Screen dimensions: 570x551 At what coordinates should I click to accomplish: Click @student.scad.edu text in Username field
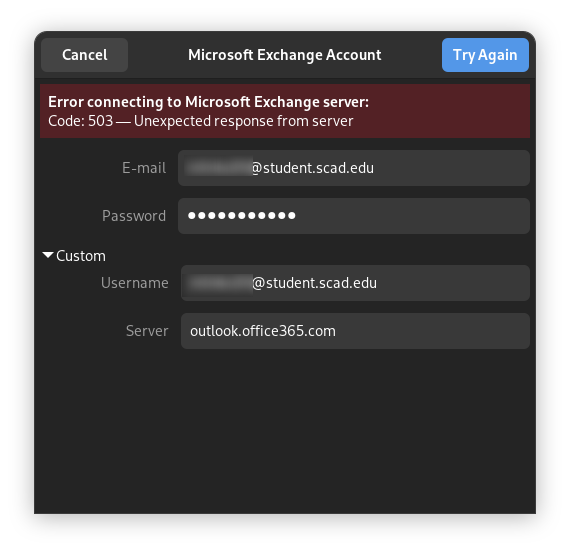click(x=314, y=283)
